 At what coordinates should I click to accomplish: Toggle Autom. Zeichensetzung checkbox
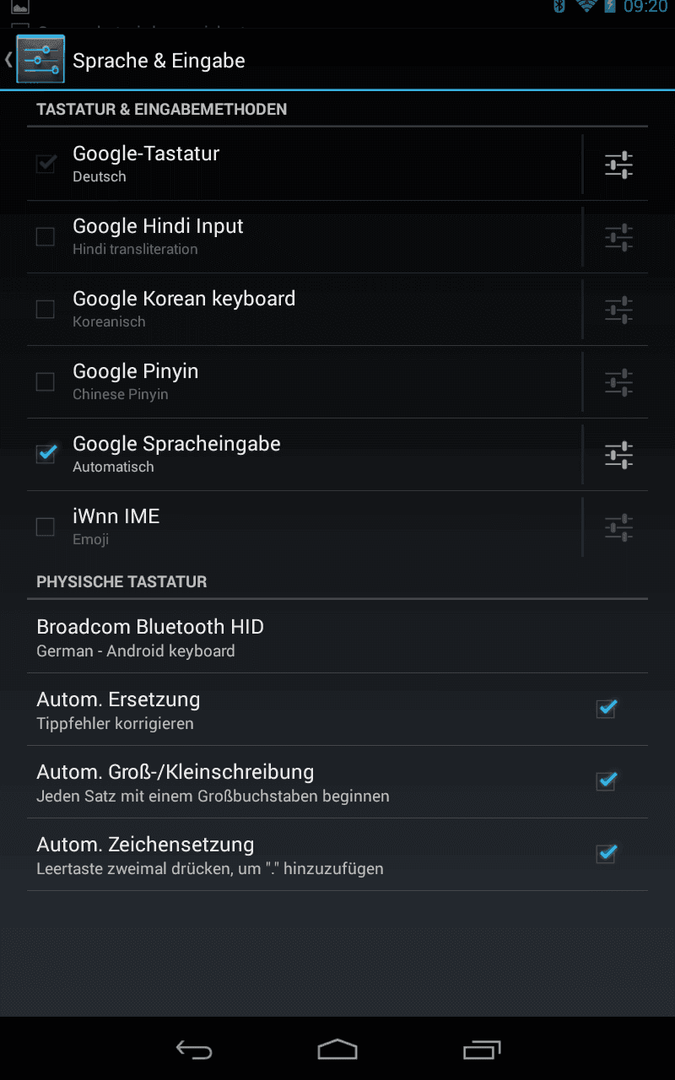click(606, 853)
